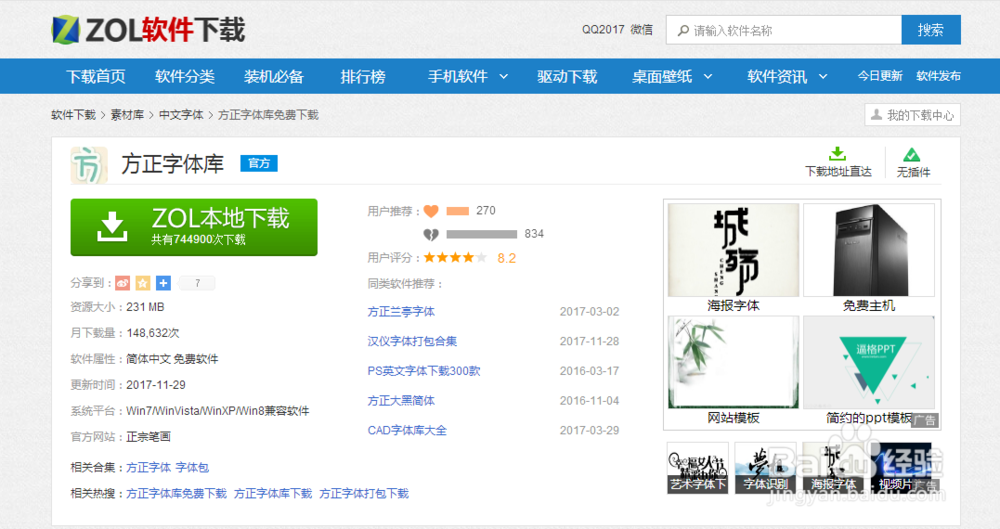Click the 正宗笔画 official site text
The width and height of the screenshot is (1000, 529).
click(149, 436)
